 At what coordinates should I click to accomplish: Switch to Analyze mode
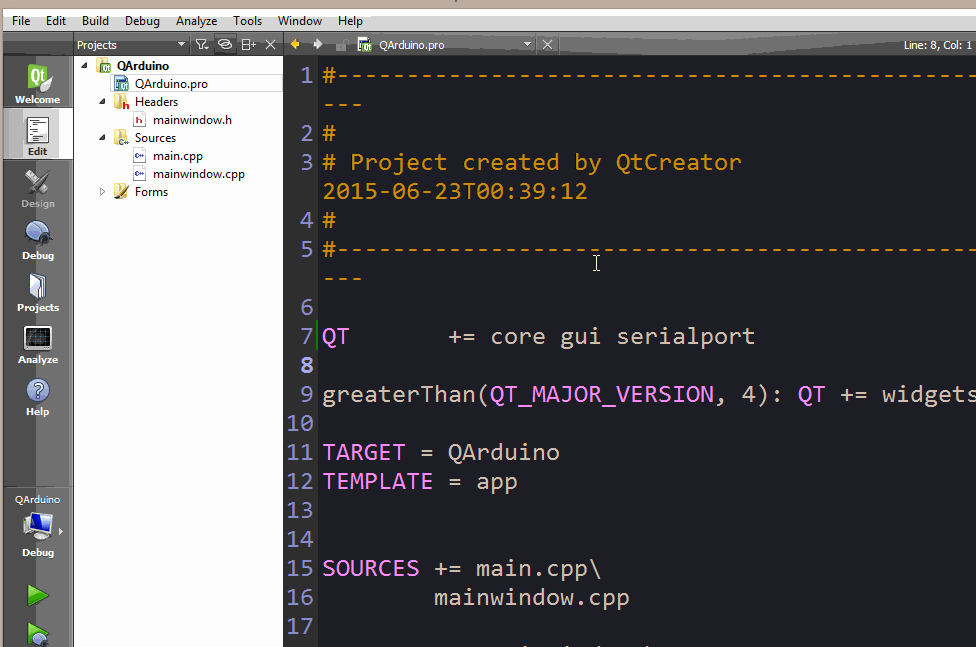click(x=37, y=343)
